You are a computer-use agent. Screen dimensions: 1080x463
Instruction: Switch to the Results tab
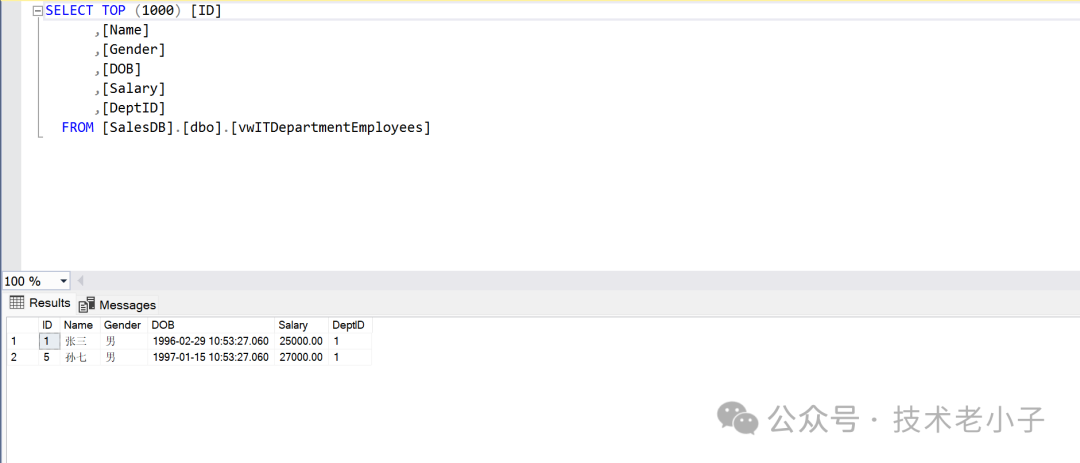point(40,303)
